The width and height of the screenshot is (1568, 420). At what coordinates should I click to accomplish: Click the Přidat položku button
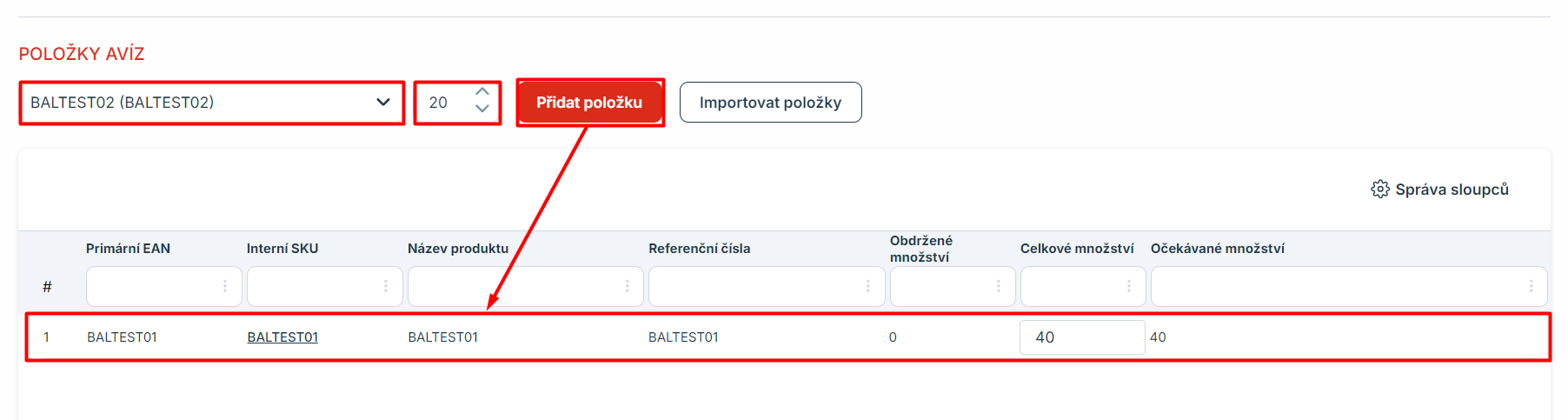click(x=589, y=103)
